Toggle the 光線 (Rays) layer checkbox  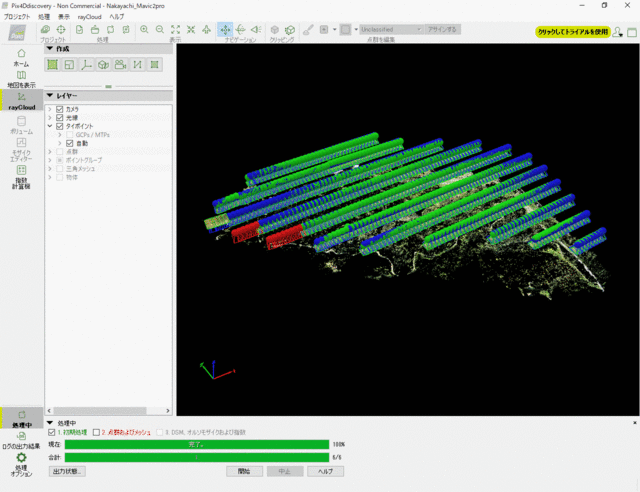(x=60, y=118)
